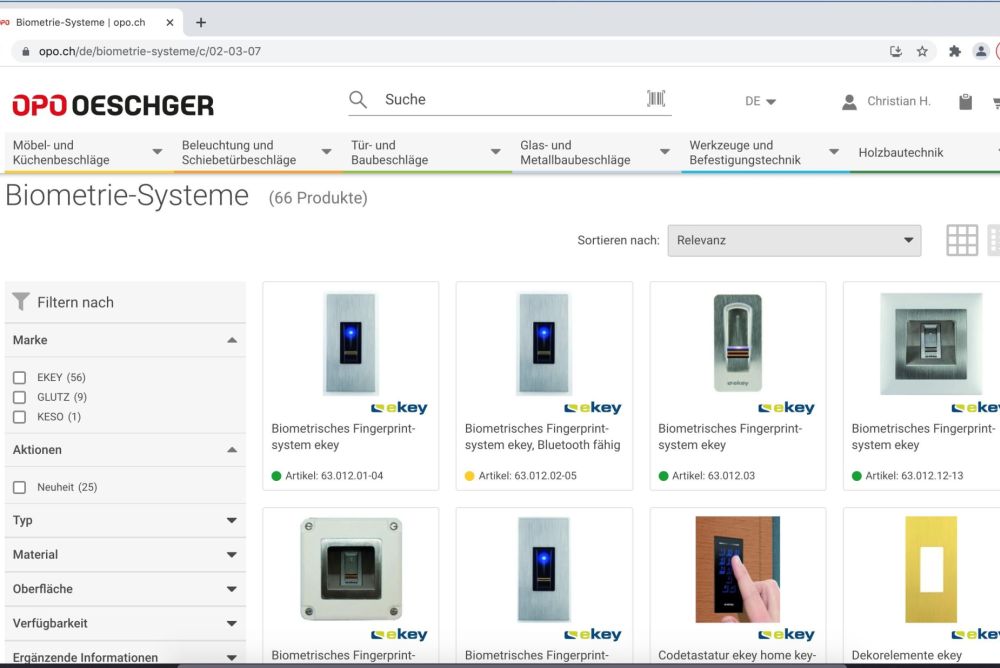Open the browser extensions puzzle icon

(x=954, y=51)
